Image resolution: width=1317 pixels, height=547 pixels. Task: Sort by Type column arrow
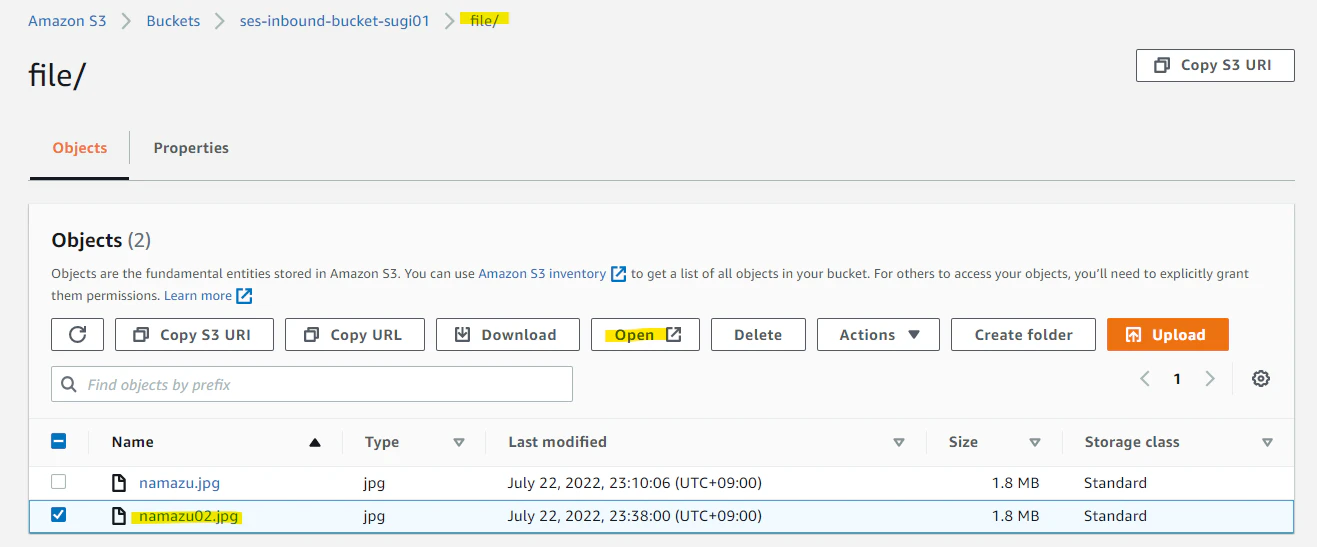point(459,442)
